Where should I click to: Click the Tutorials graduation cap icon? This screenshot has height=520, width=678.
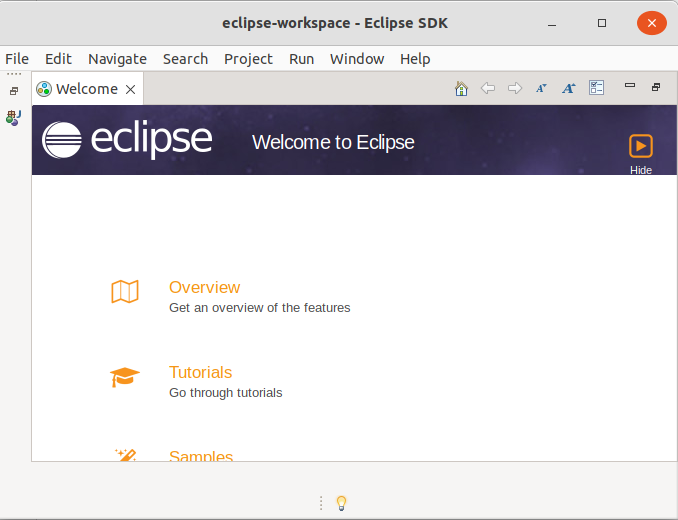[125, 377]
